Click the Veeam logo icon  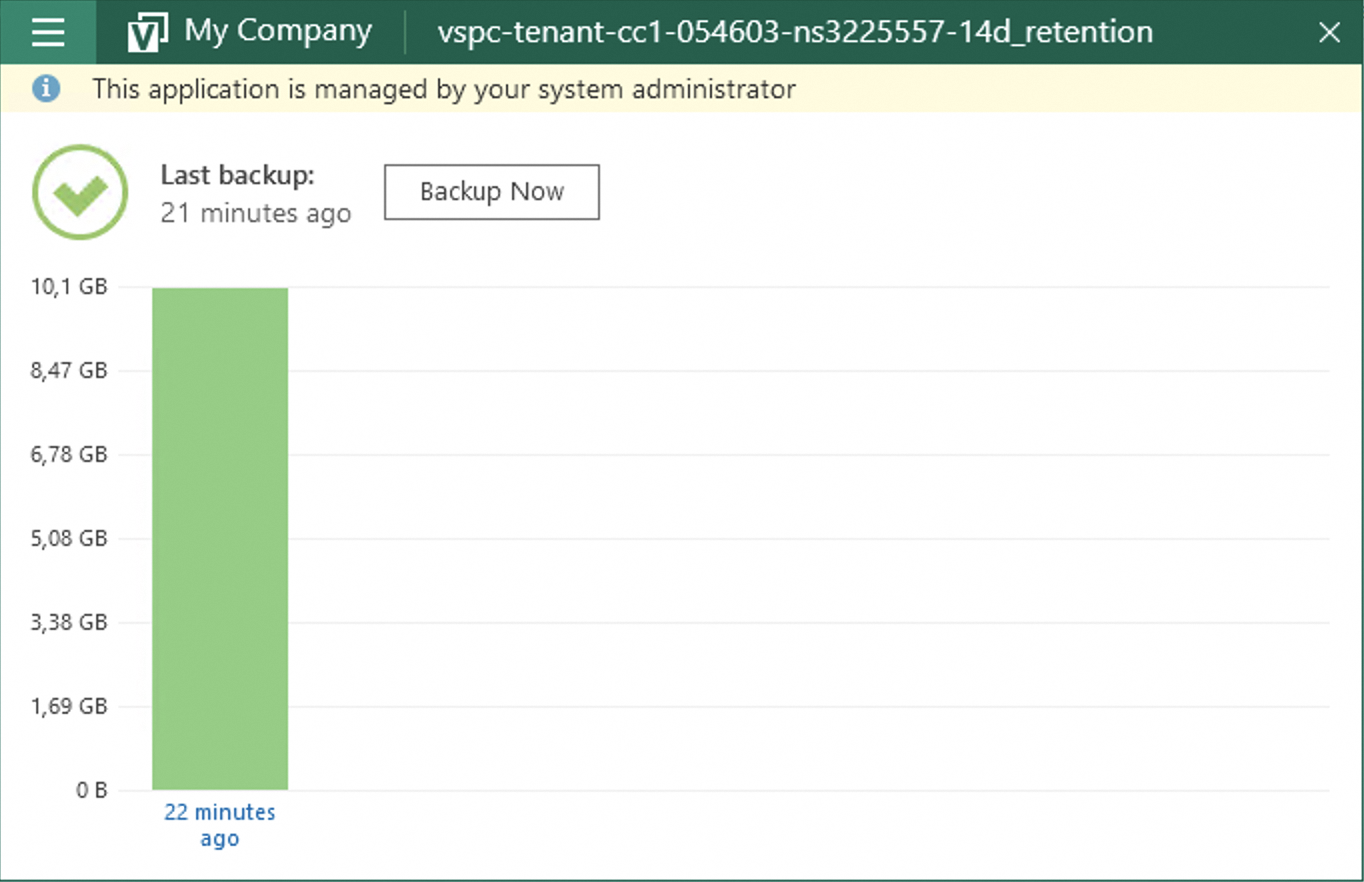click(x=148, y=33)
